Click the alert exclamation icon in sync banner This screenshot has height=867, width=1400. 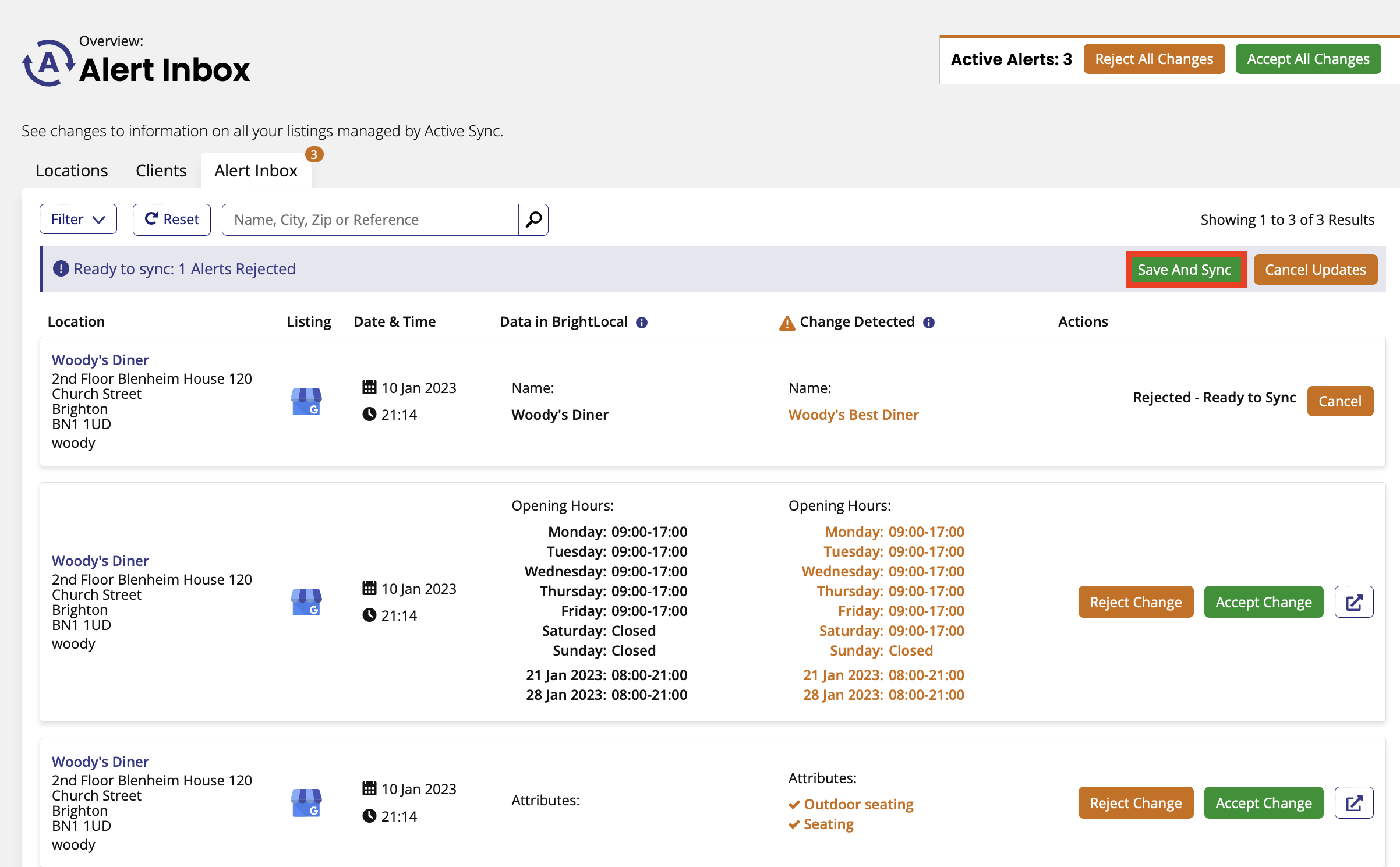(61, 268)
